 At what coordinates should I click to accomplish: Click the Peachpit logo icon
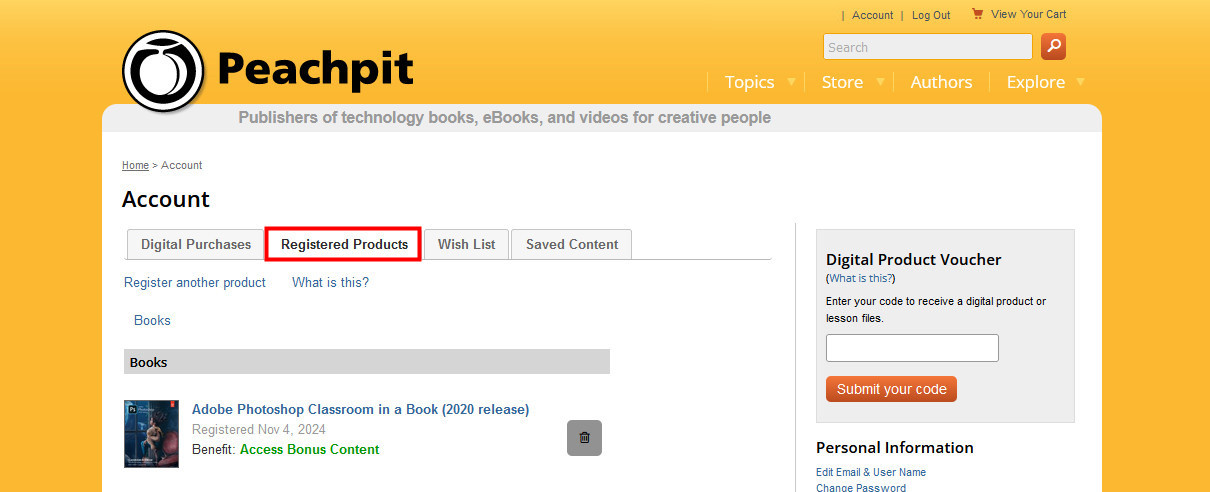(163, 71)
